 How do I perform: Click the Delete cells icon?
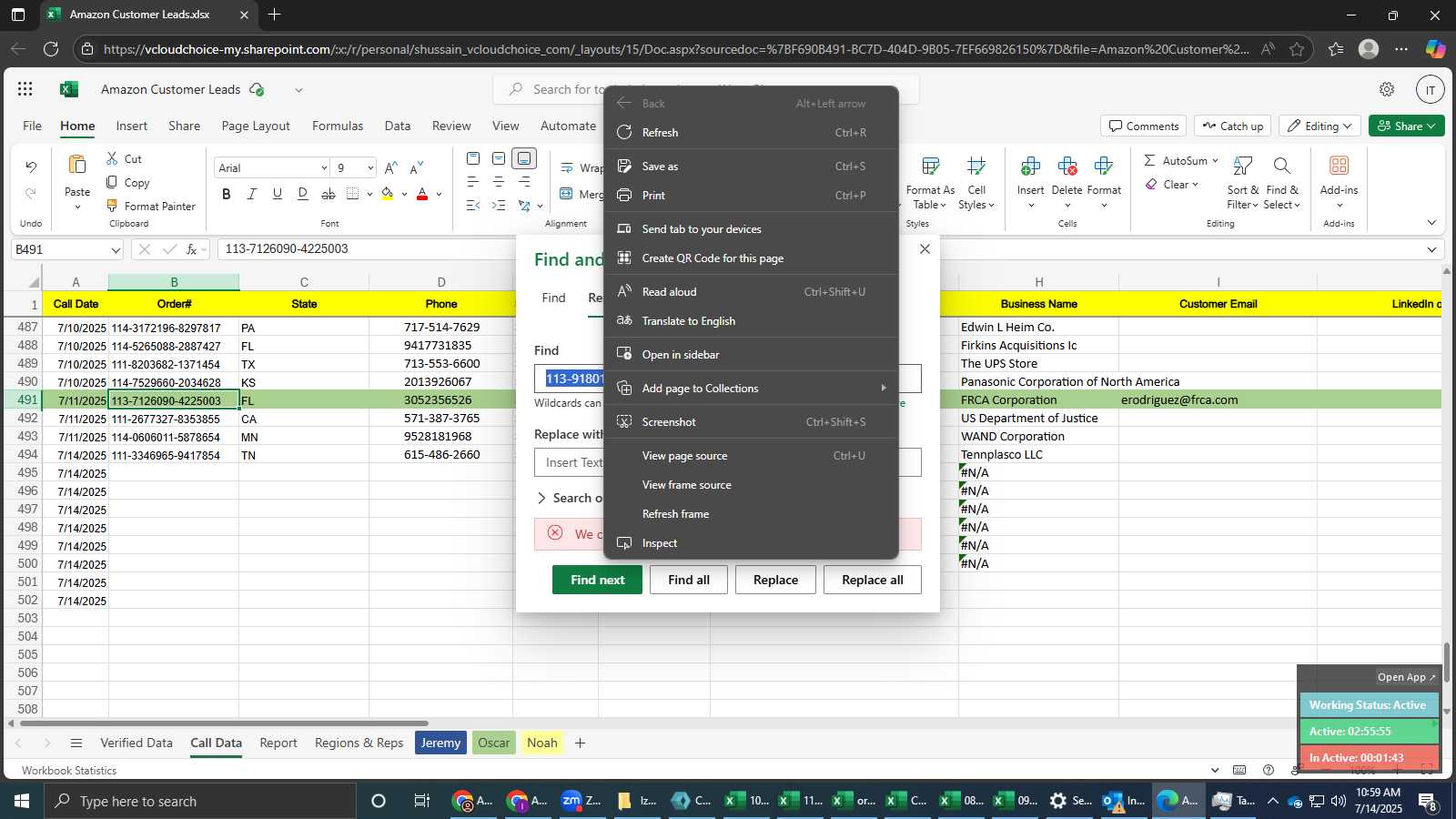pyautogui.click(x=1067, y=166)
